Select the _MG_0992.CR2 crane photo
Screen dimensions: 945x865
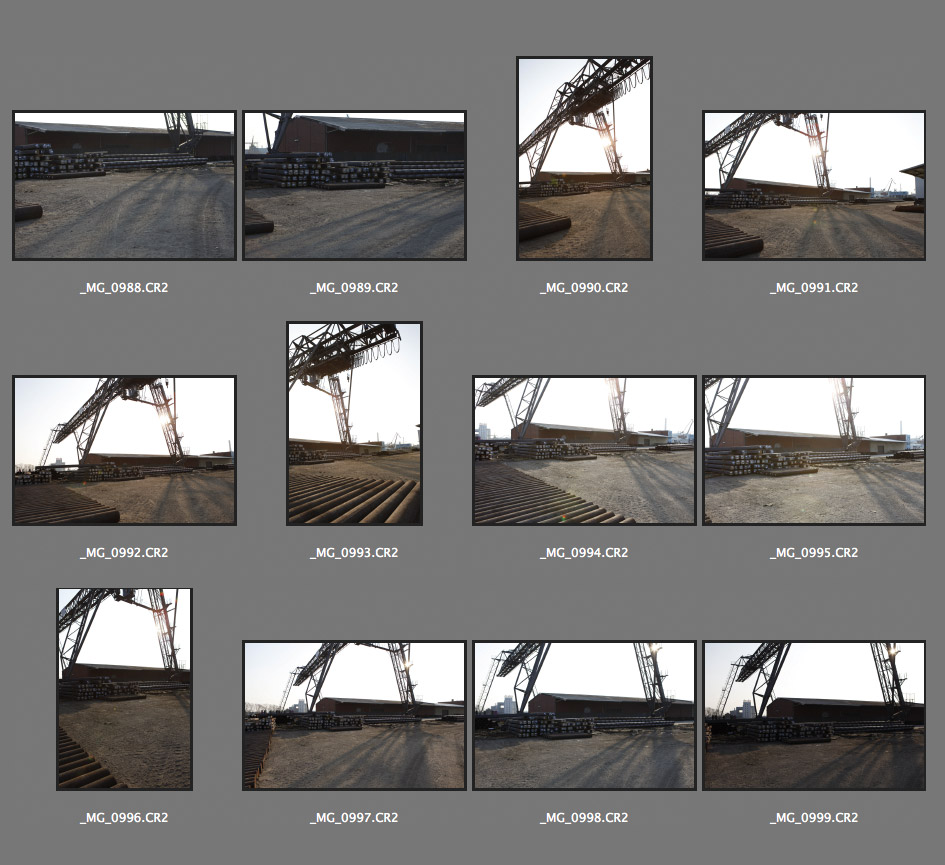pyautogui.click(x=124, y=450)
